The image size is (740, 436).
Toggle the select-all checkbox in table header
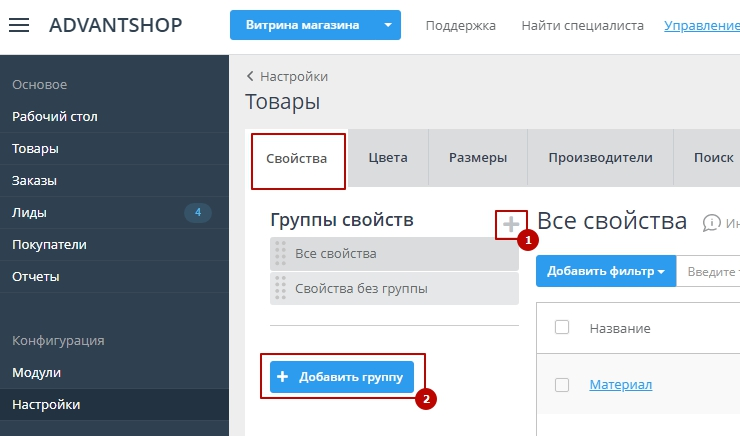[562, 327]
